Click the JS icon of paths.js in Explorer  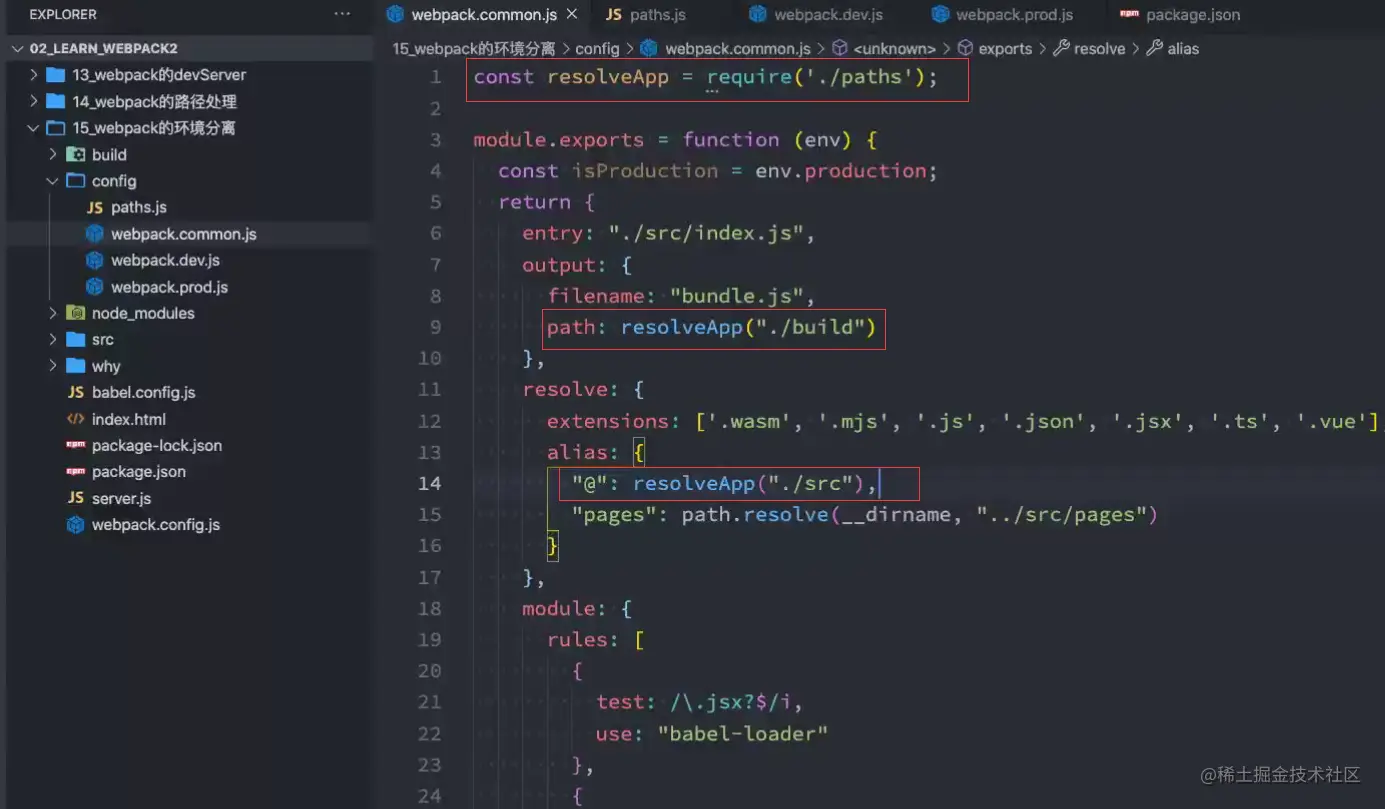pyautogui.click(x=95, y=207)
